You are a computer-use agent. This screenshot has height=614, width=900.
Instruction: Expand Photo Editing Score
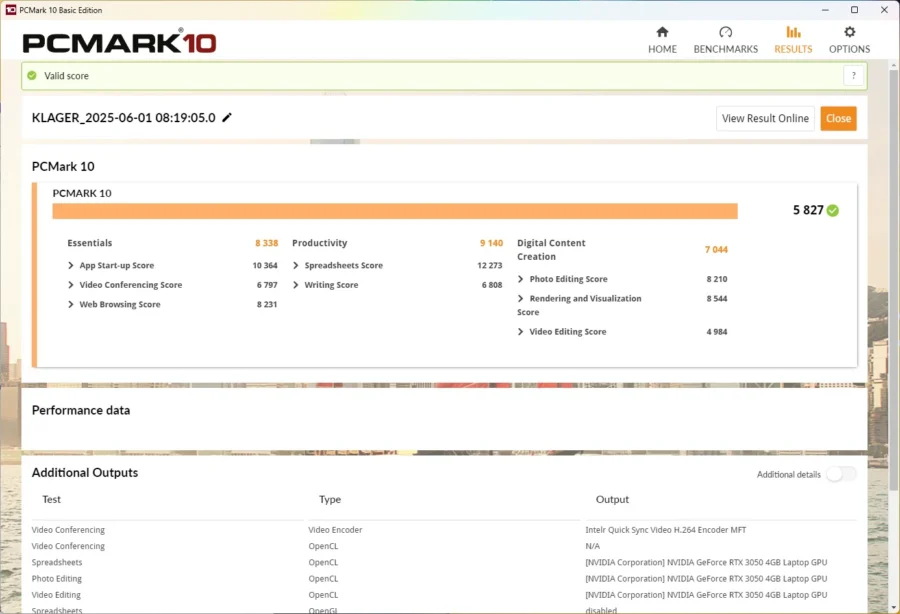pos(521,279)
